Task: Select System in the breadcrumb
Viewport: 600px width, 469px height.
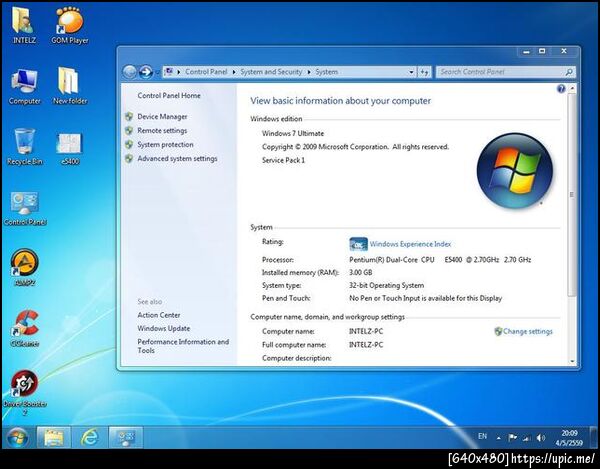Action: point(326,72)
